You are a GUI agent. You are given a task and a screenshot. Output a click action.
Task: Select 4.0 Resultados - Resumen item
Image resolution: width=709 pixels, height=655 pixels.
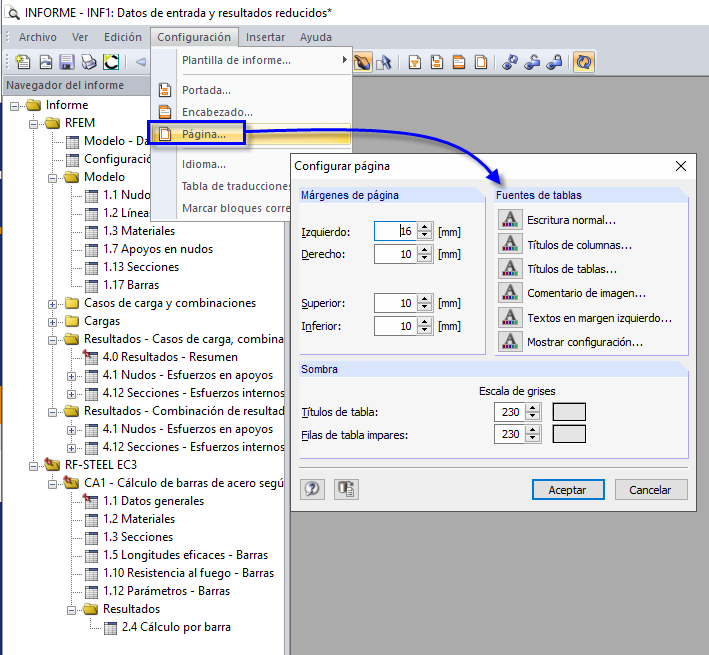(170, 357)
